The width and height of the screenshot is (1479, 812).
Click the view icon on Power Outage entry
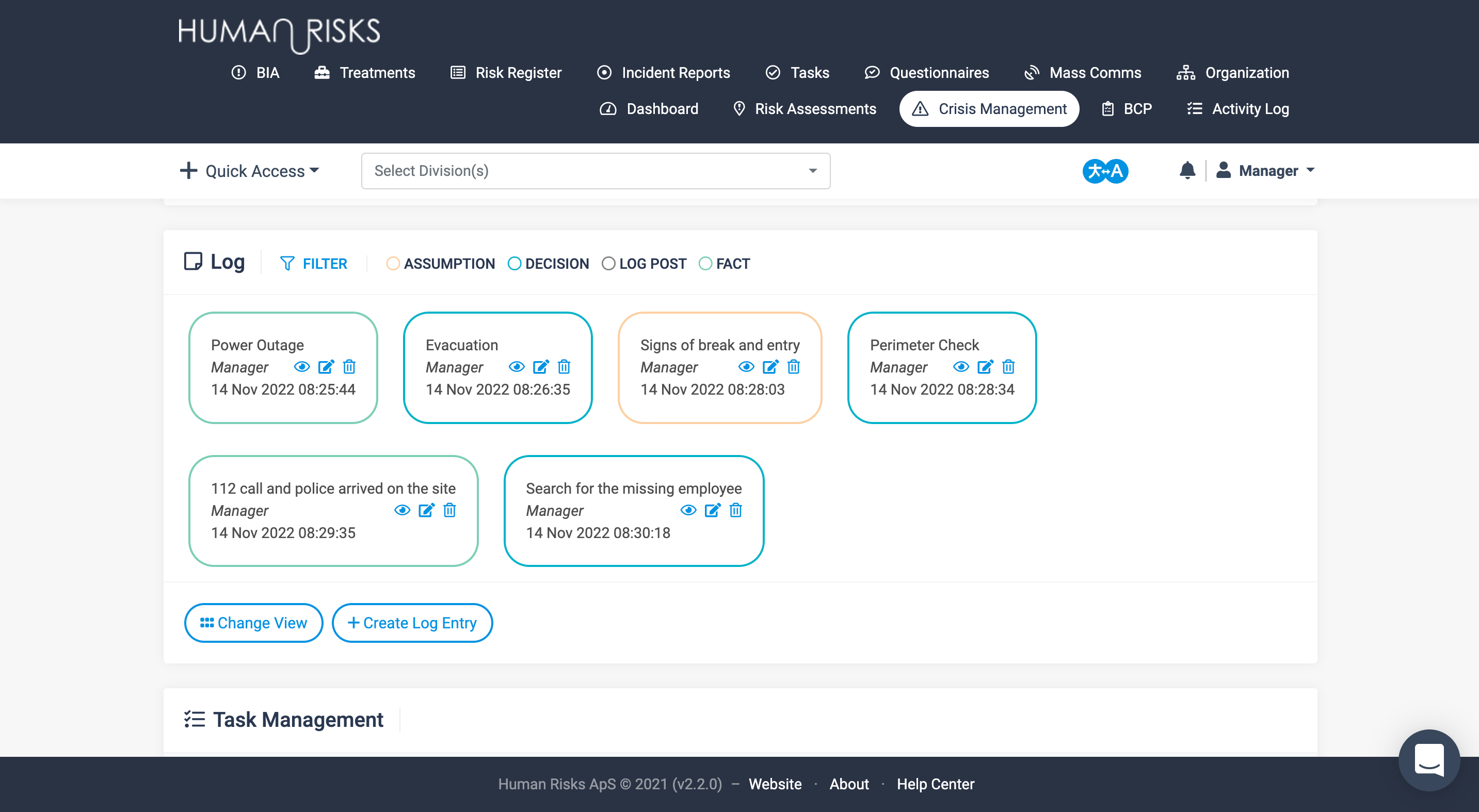(x=302, y=367)
